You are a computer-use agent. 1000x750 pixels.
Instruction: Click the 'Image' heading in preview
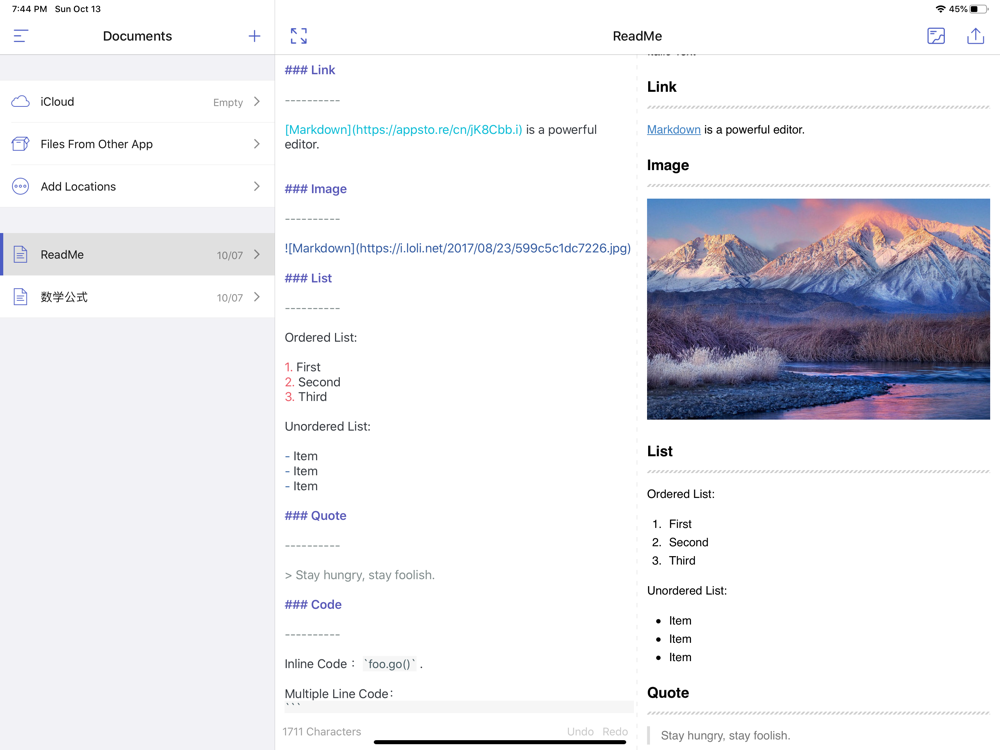(x=668, y=165)
